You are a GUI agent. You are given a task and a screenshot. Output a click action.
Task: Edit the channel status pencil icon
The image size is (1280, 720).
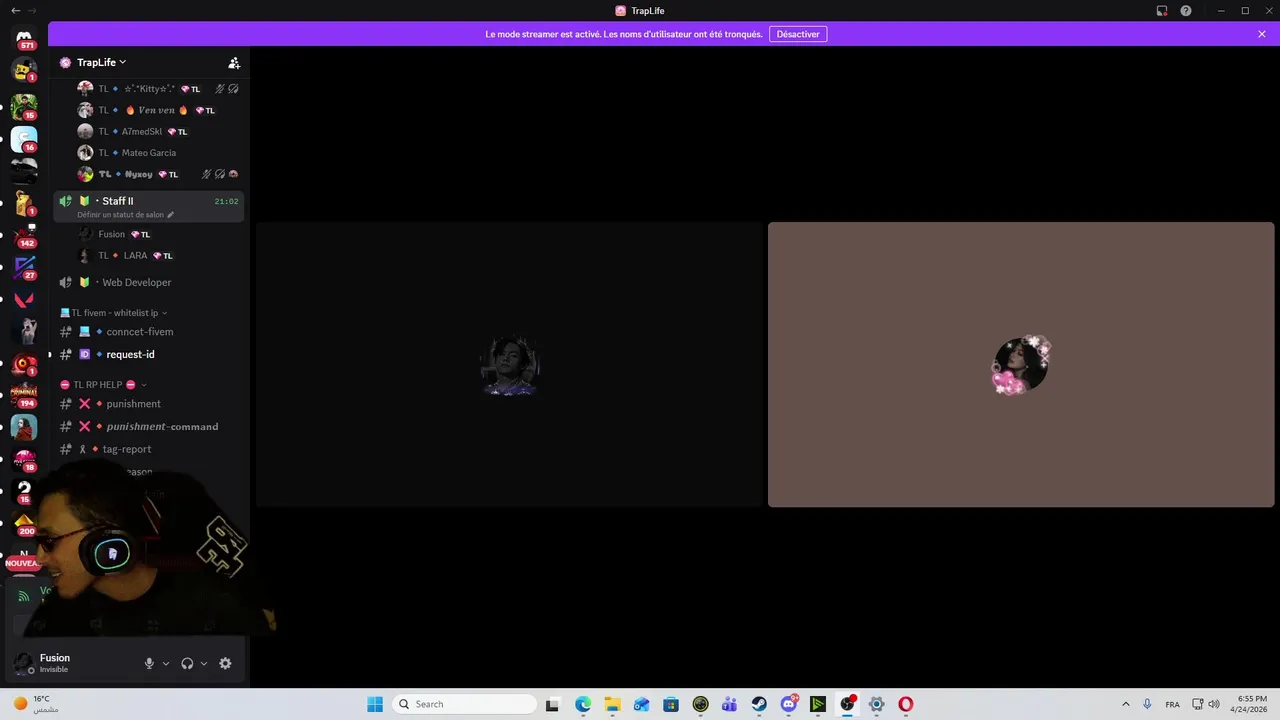(171, 215)
